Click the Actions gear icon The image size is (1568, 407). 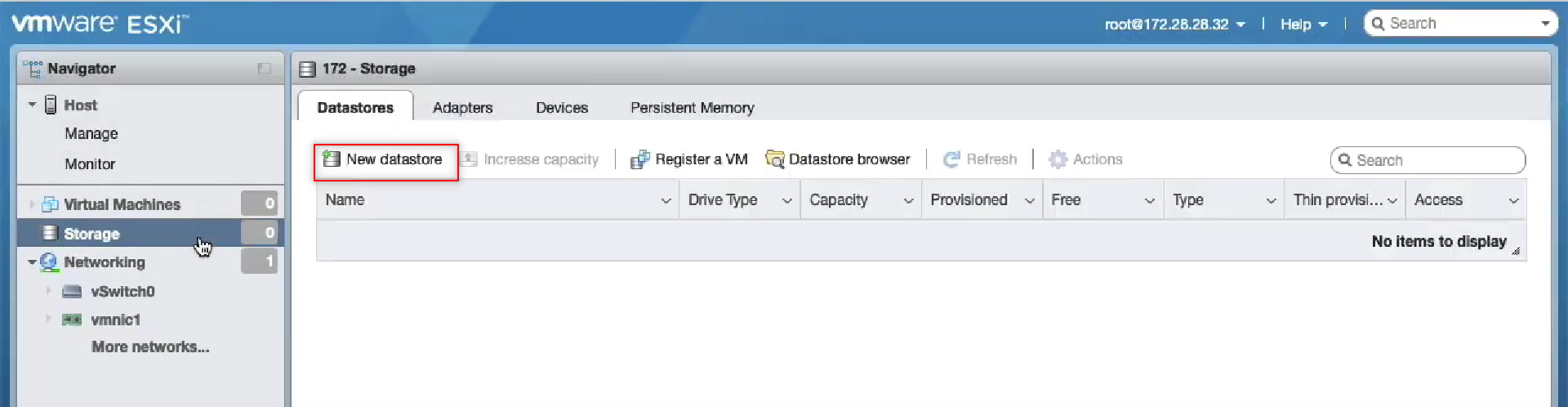point(1058,159)
